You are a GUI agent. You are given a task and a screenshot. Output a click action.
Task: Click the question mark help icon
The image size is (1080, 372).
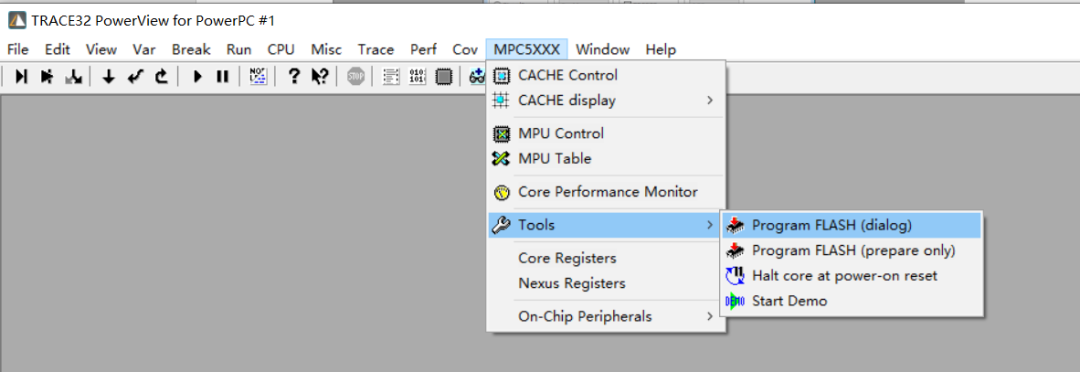[294, 76]
